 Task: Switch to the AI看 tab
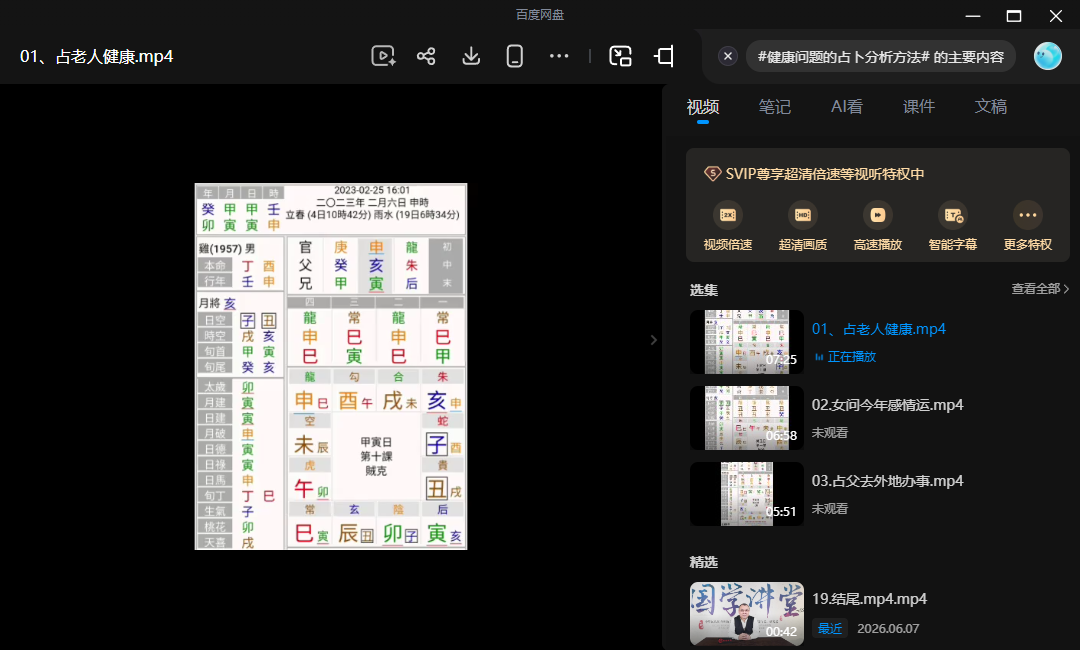point(847,107)
